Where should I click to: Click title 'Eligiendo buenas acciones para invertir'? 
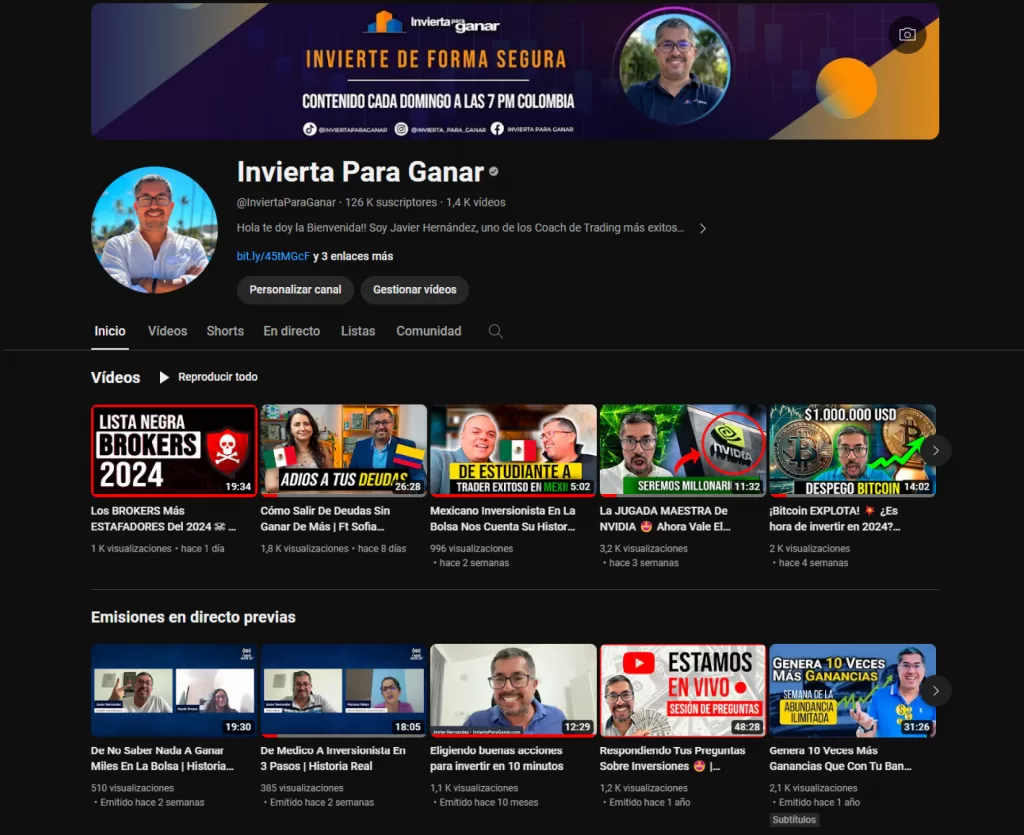(496, 759)
